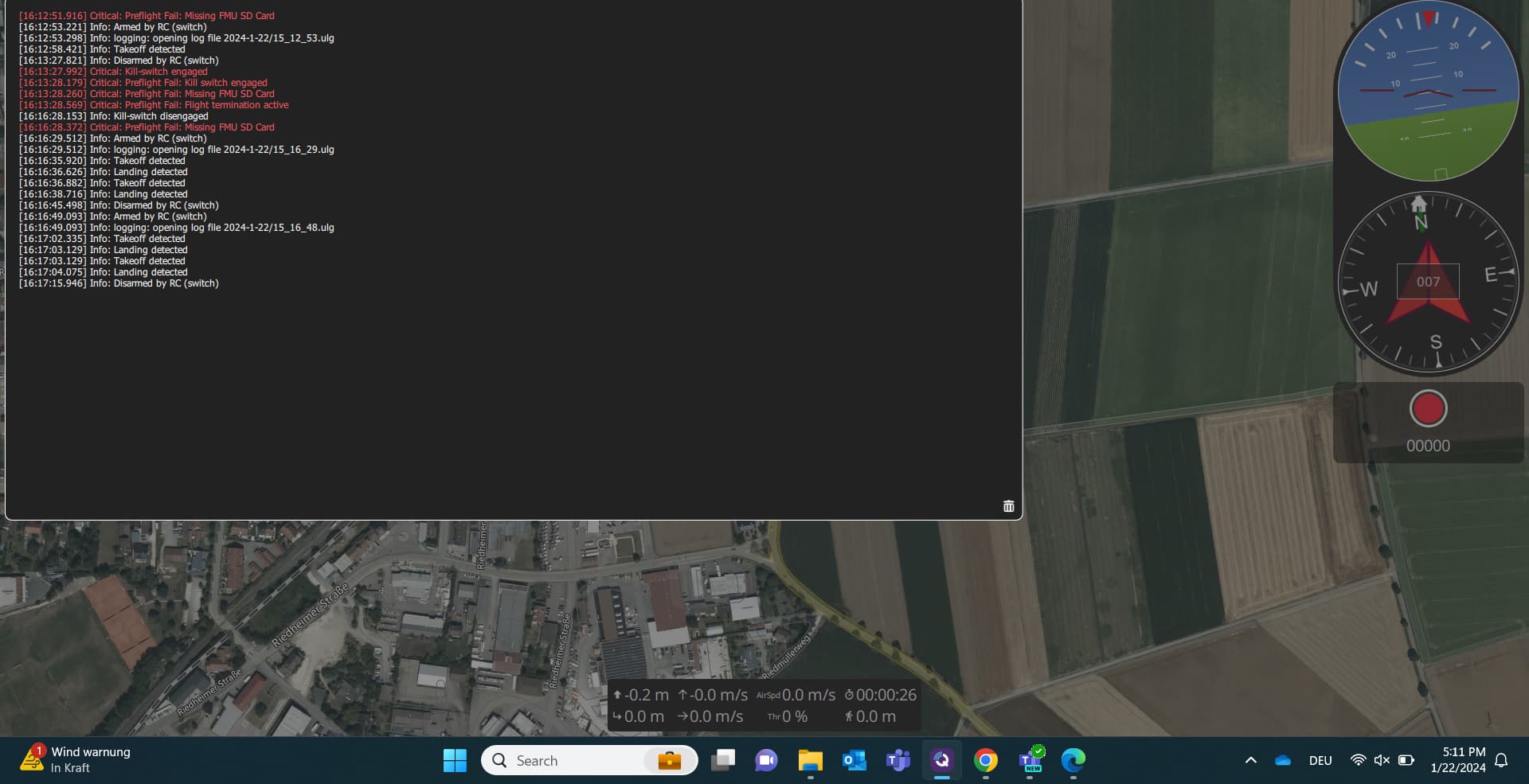Start video recording with red button
Screen dimensions: 1529x784
pos(1427,409)
